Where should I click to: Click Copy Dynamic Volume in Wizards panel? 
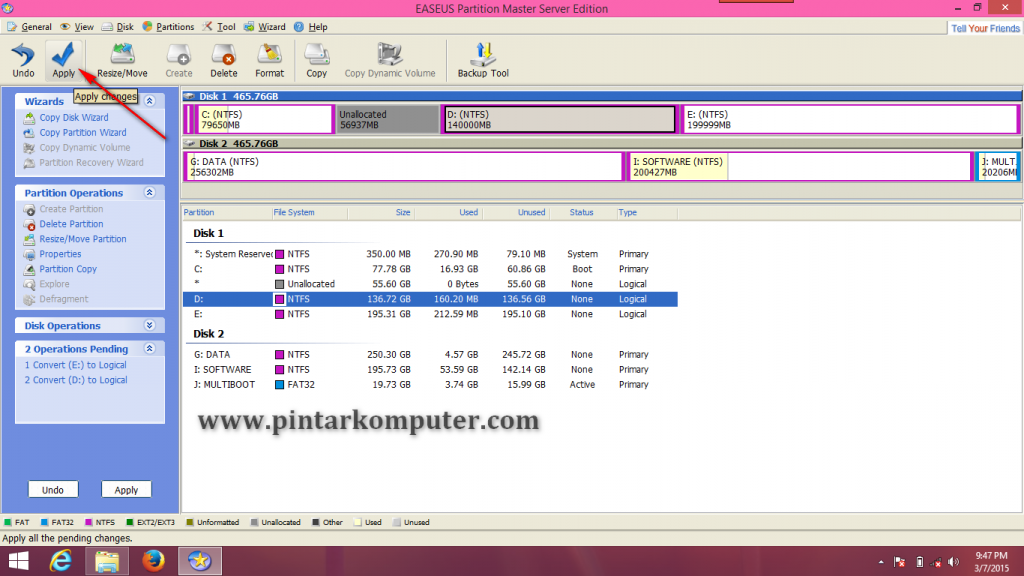76,148
